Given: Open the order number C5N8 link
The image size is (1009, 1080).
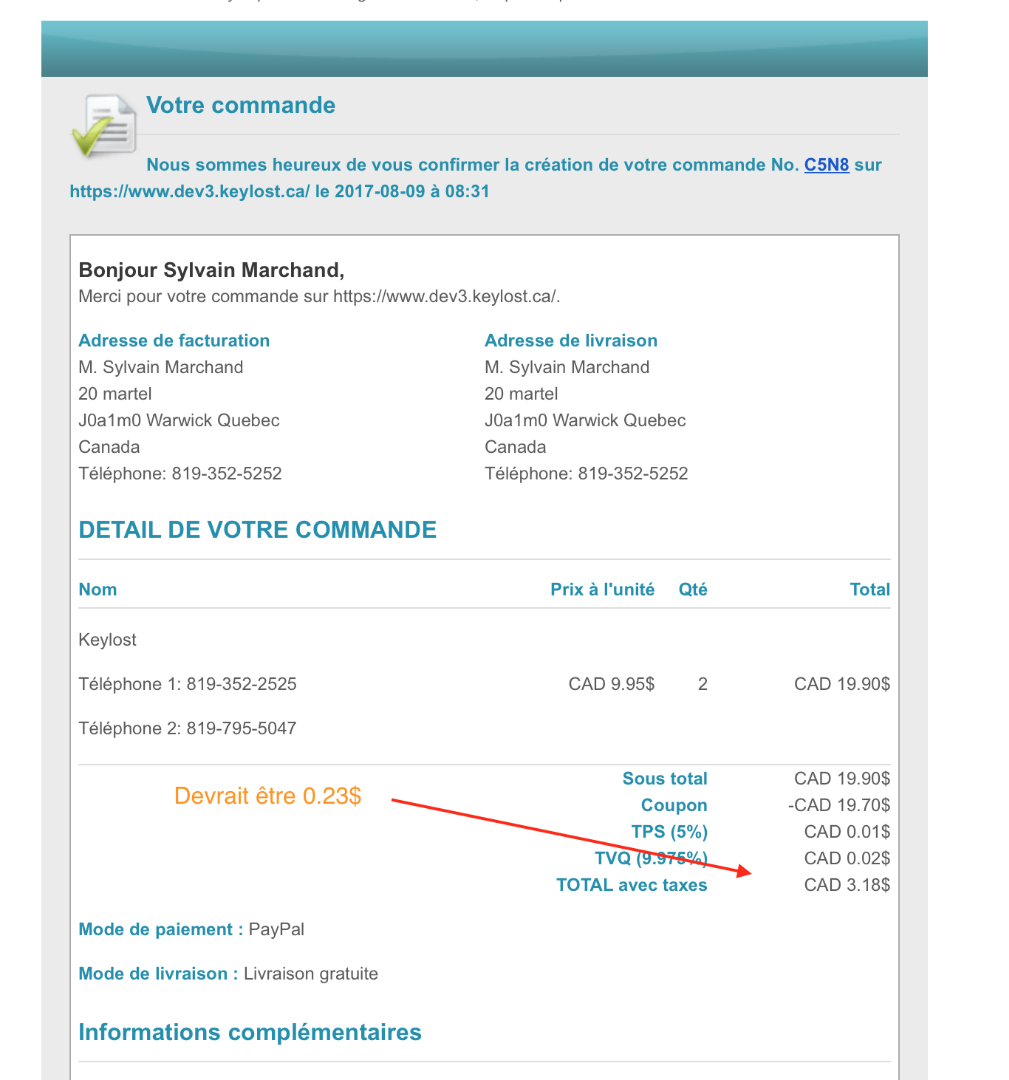Looking at the screenshot, I should pyautogui.click(x=826, y=165).
